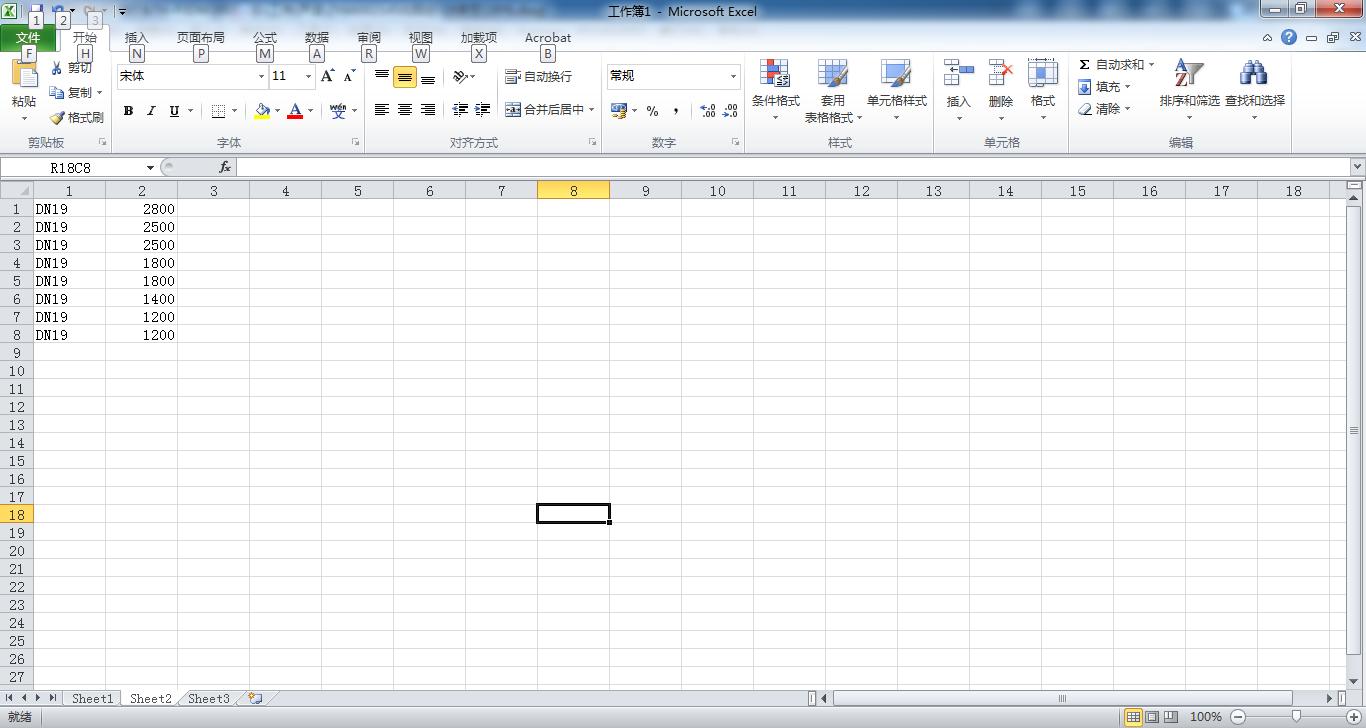Increase font size with the large A
This screenshot has width=1366, height=728.
click(327, 76)
